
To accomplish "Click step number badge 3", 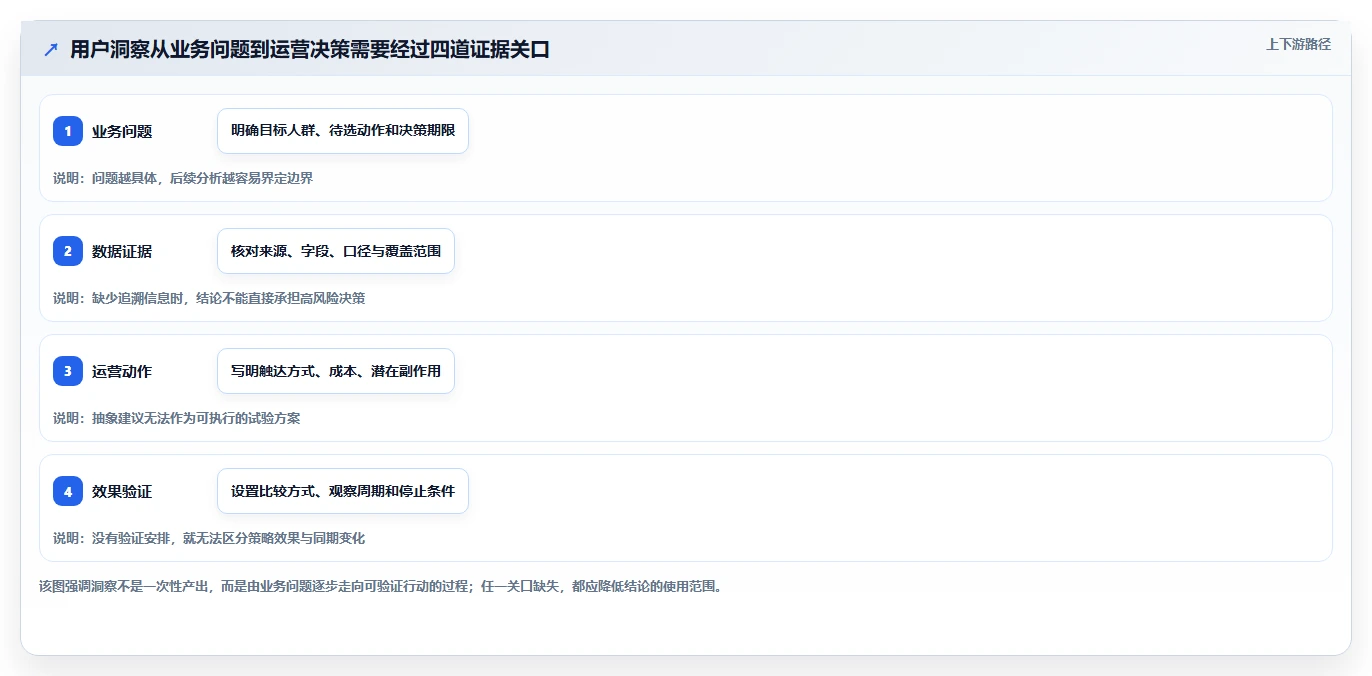I will point(68,371).
